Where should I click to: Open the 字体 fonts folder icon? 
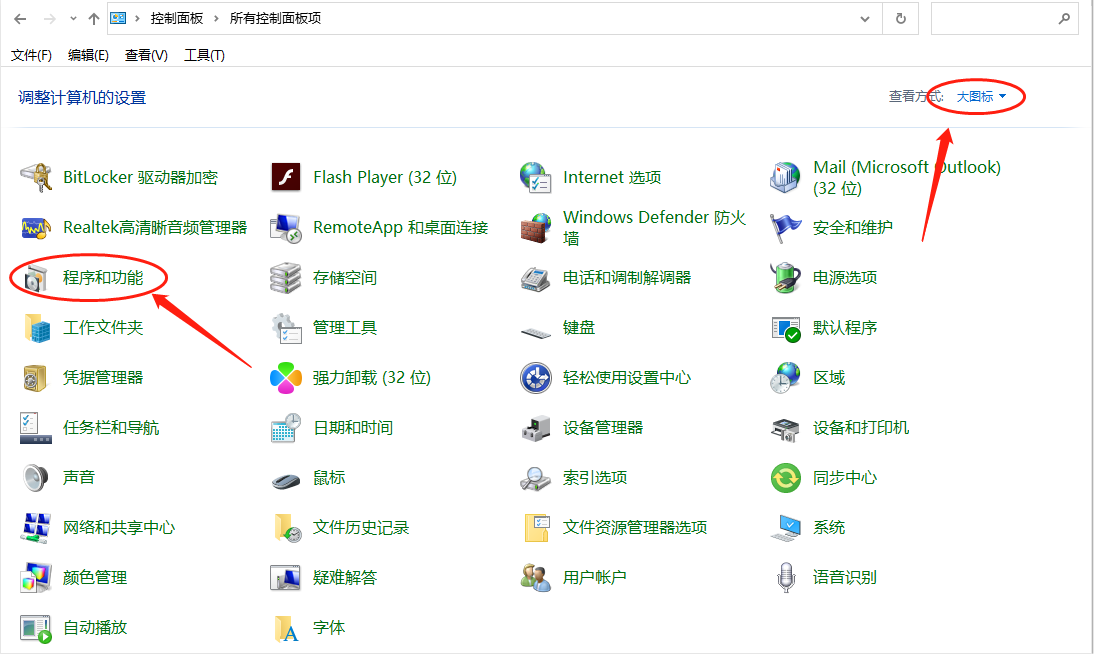tap(287, 628)
